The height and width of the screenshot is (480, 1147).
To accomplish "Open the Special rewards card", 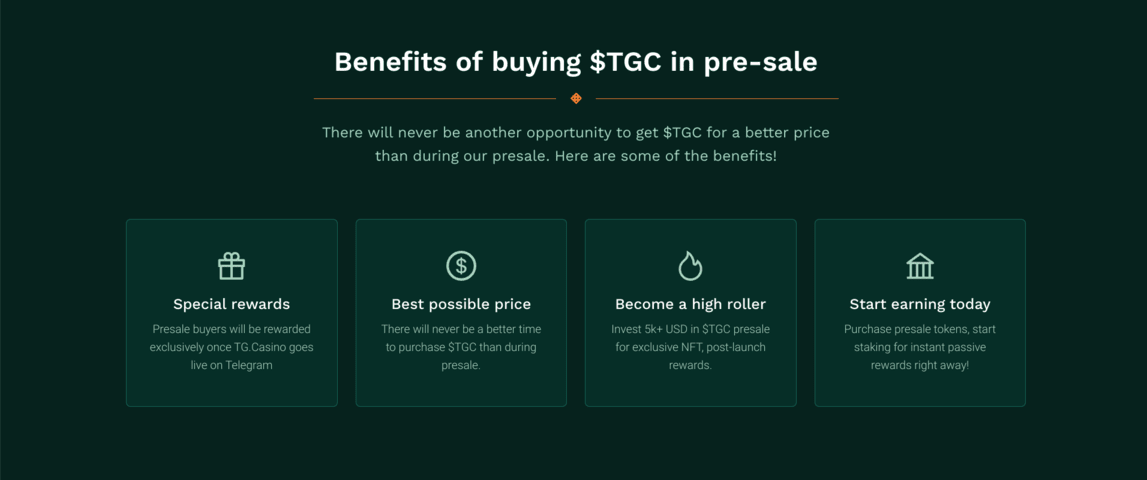I will (231, 312).
